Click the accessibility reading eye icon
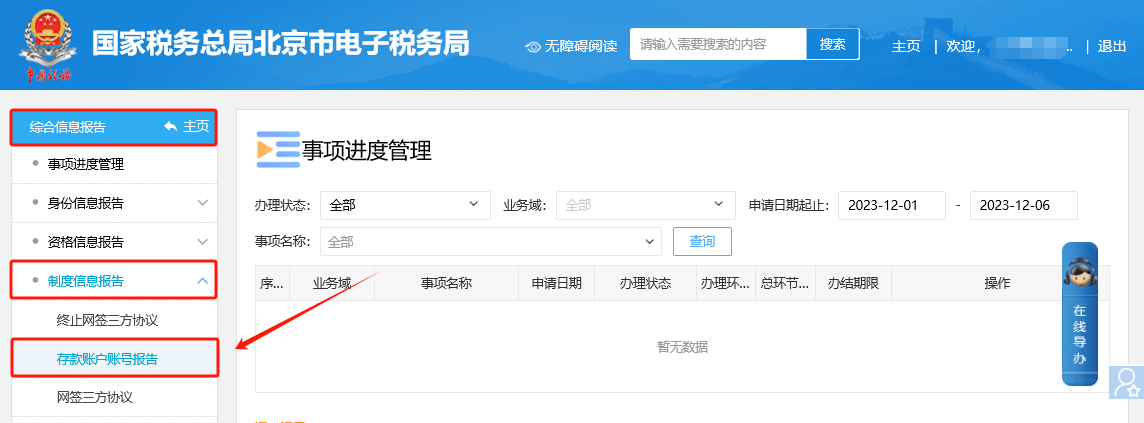The width and height of the screenshot is (1144, 423). point(533,46)
